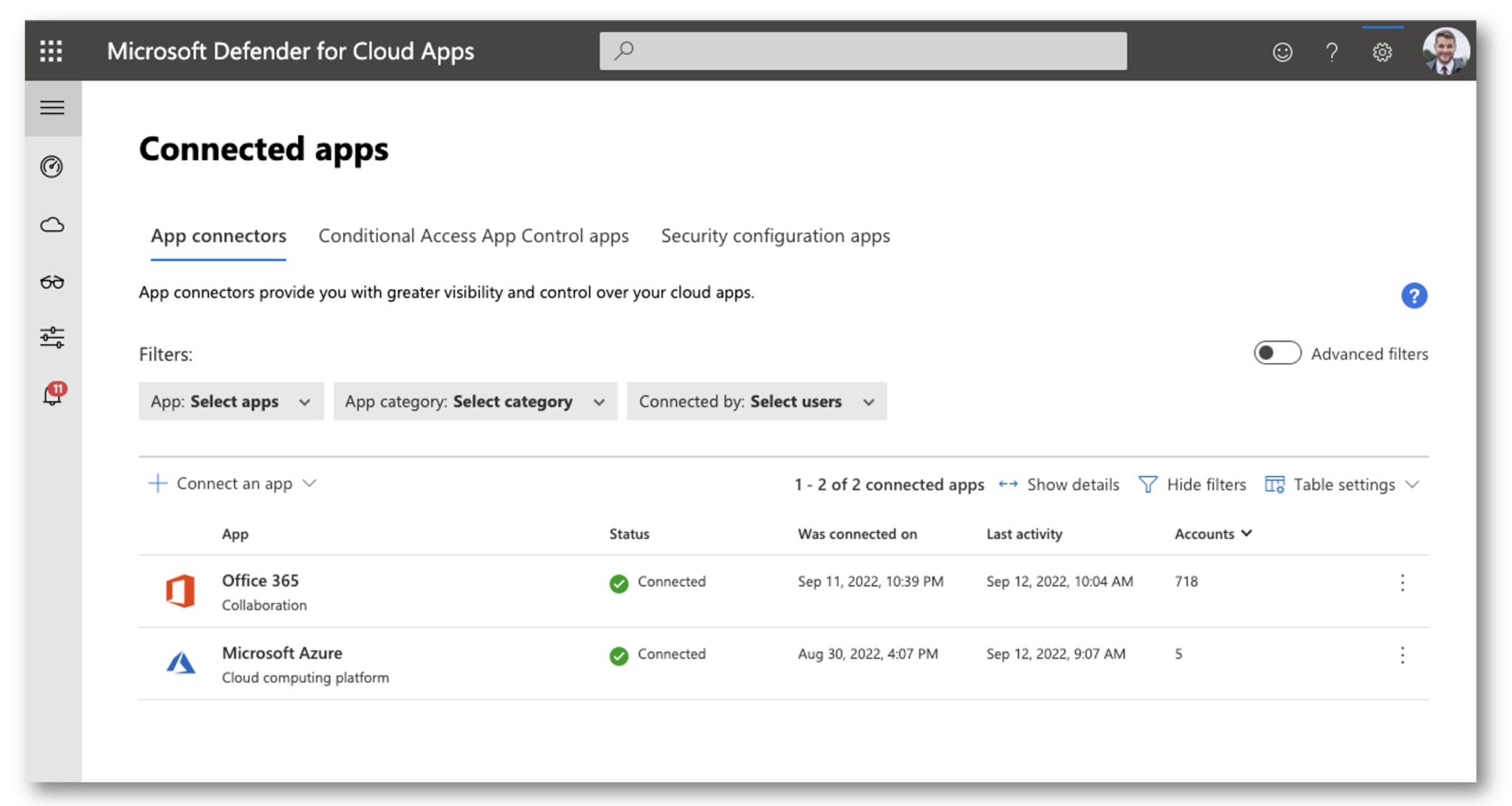1512x806 pixels.
Task: Click the magnifier icon in search bar
Action: tap(624, 50)
